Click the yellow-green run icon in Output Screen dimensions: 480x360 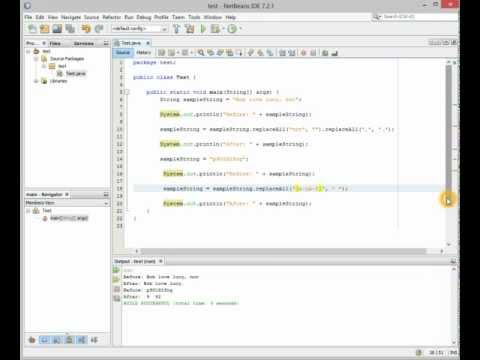pyautogui.click(x=116, y=279)
